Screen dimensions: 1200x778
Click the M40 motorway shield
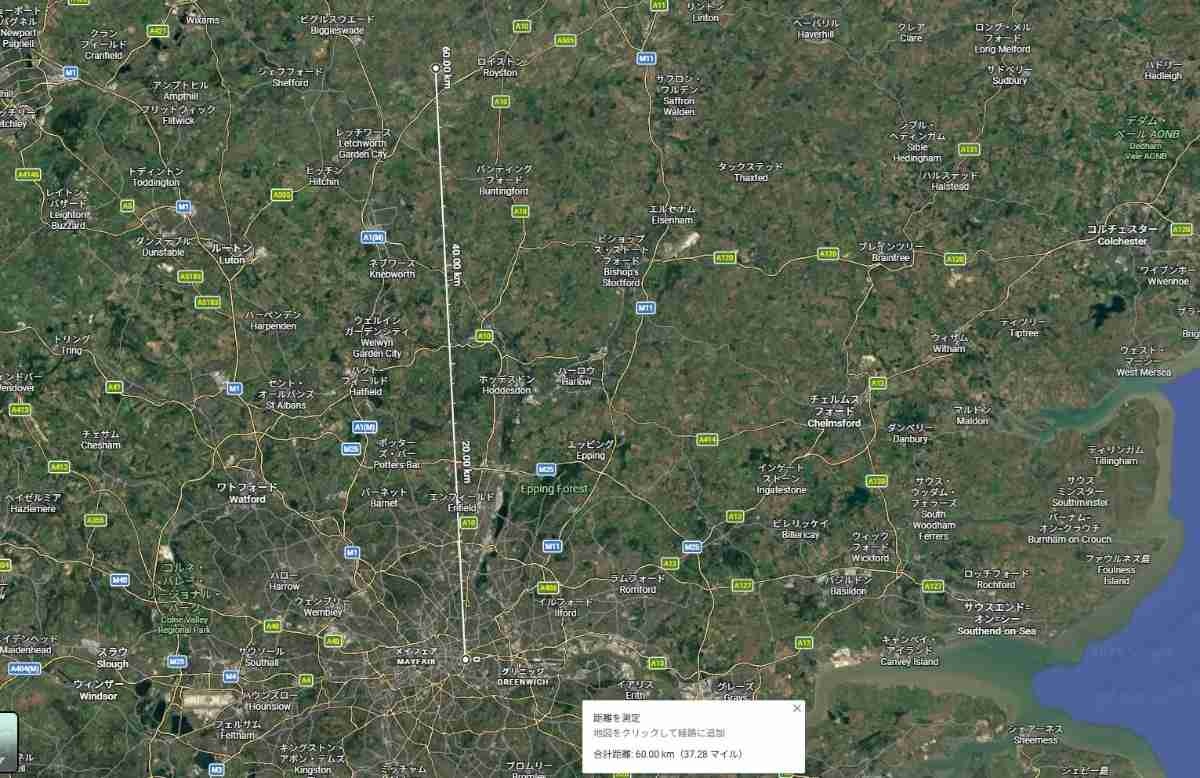(x=120, y=579)
